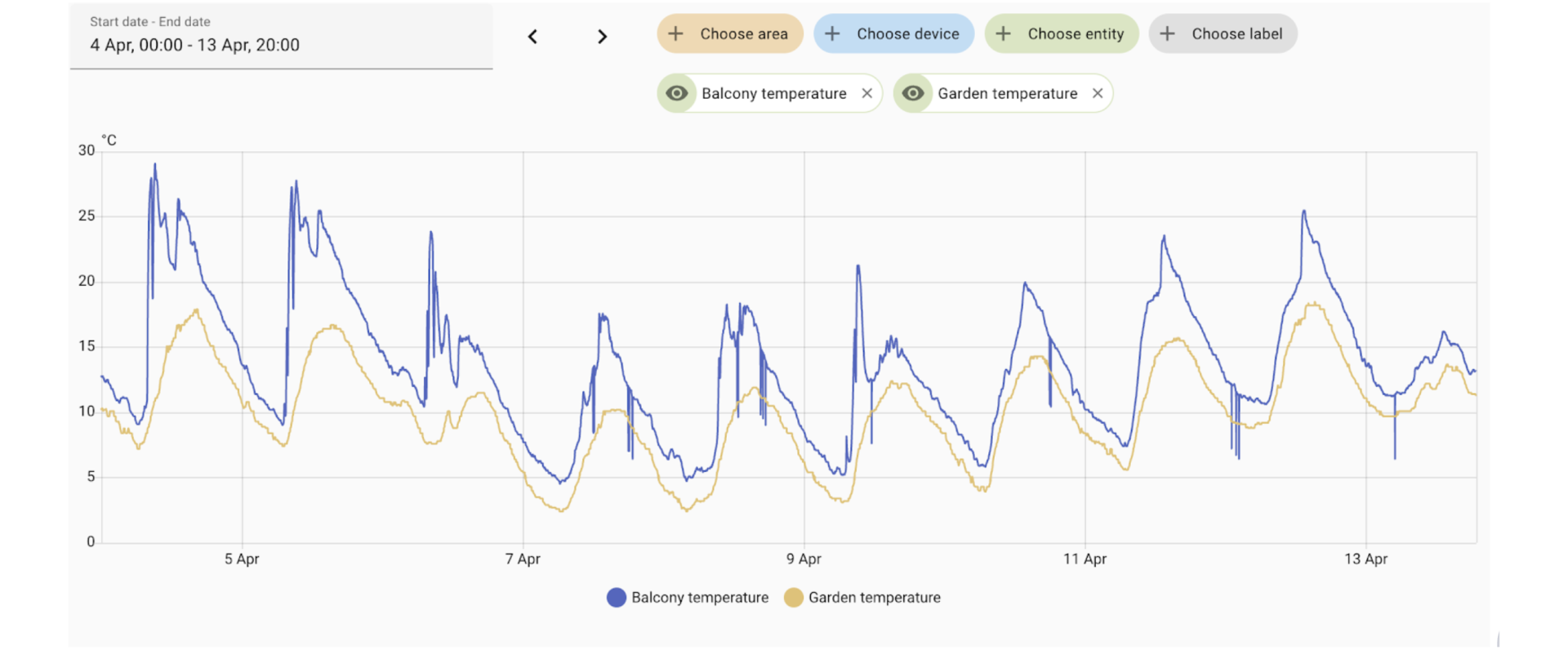
Task: Click plus icon on Choose entity chip
Action: [x=1004, y=33]
